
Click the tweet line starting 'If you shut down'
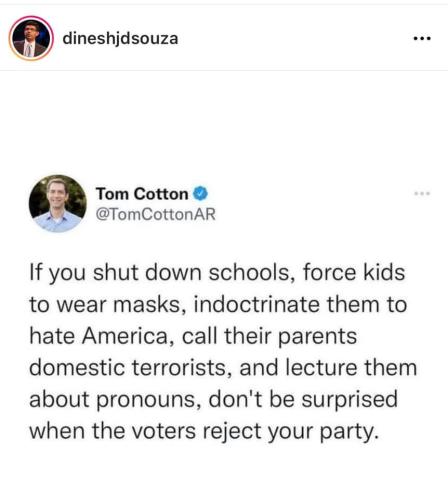217,274
